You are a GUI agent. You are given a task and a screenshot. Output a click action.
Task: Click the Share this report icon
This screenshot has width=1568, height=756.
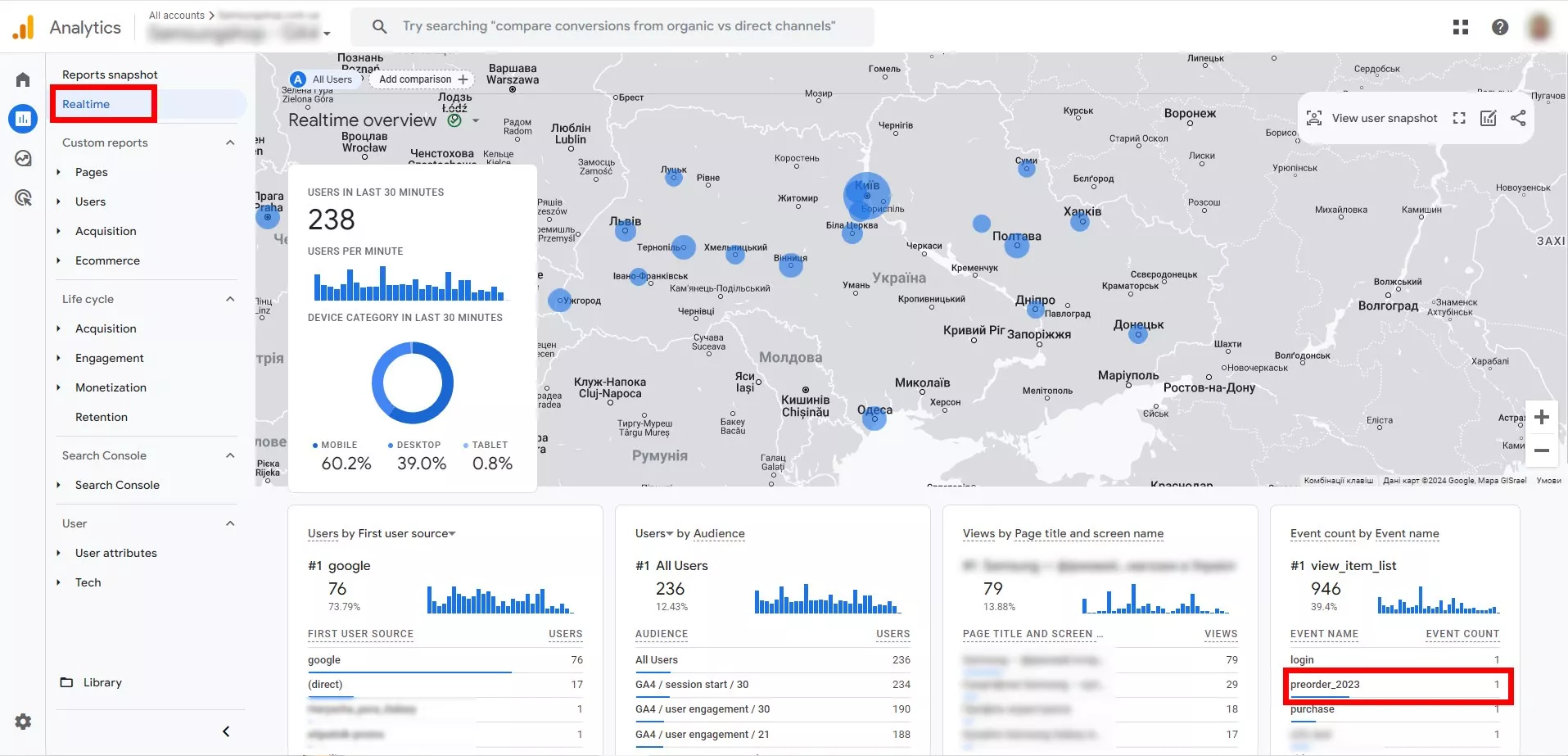click(x=1518, y=118)
